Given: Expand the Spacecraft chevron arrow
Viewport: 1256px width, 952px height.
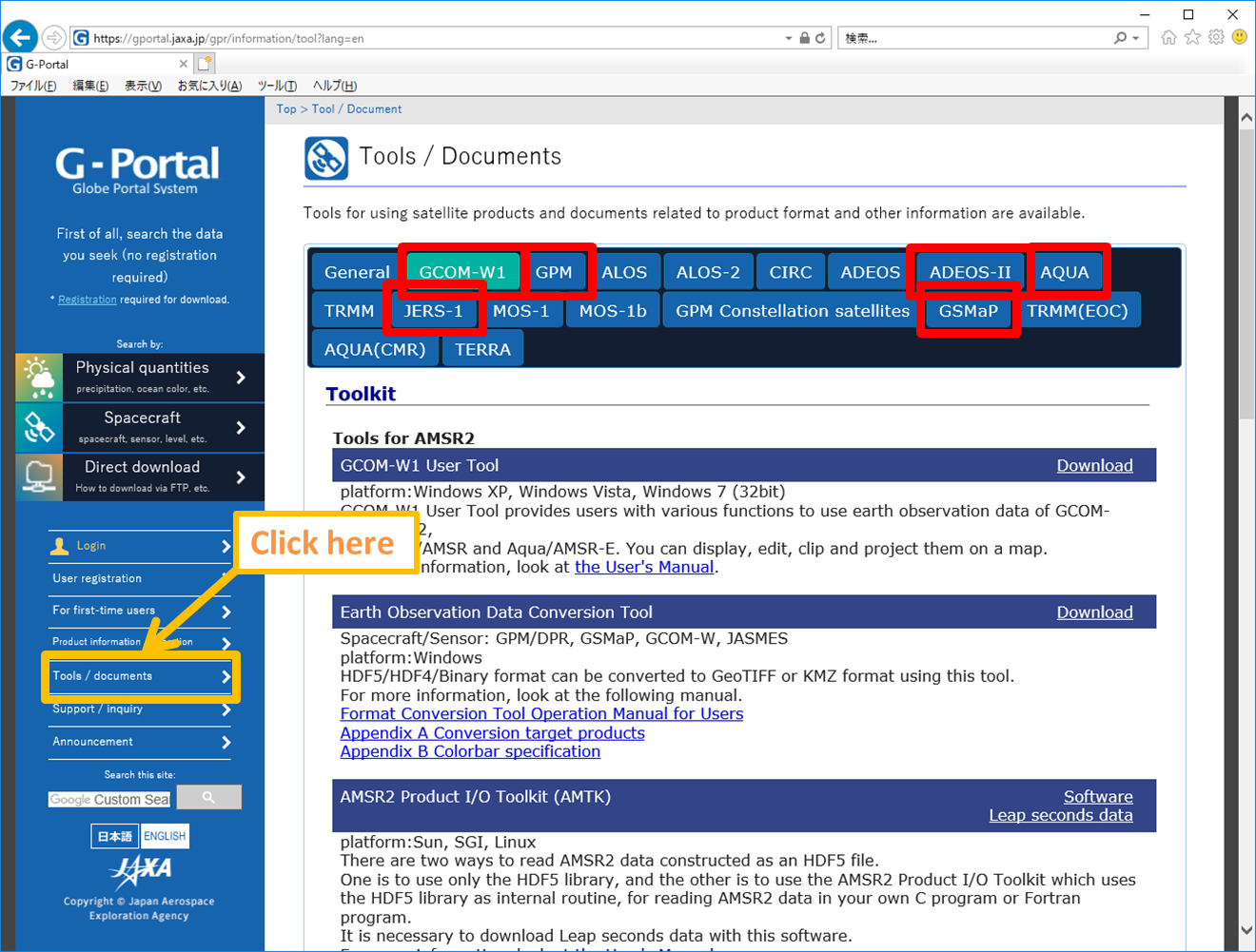Looking at the screenshot, I should tap(241, 428).
